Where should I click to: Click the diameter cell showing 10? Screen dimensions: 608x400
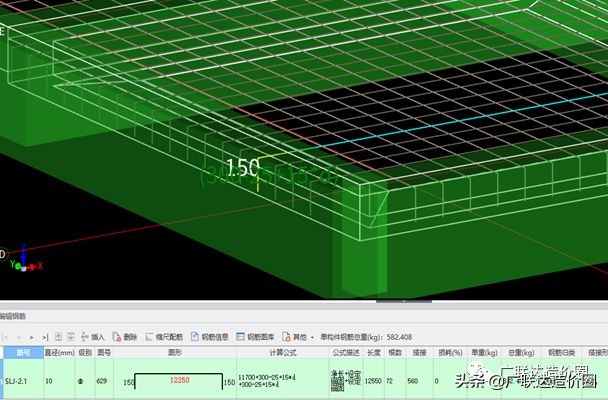point(59,381)
